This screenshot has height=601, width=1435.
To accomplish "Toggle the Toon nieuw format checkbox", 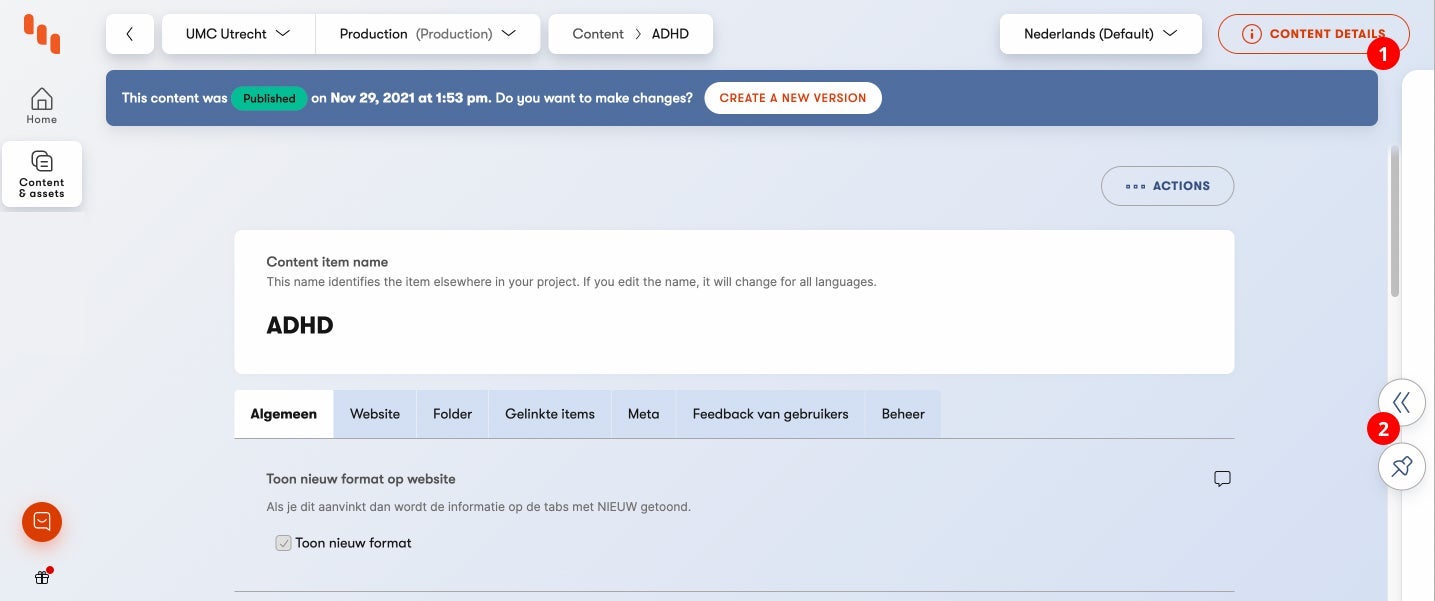I will pyautogui.click(x=284, y=543).
